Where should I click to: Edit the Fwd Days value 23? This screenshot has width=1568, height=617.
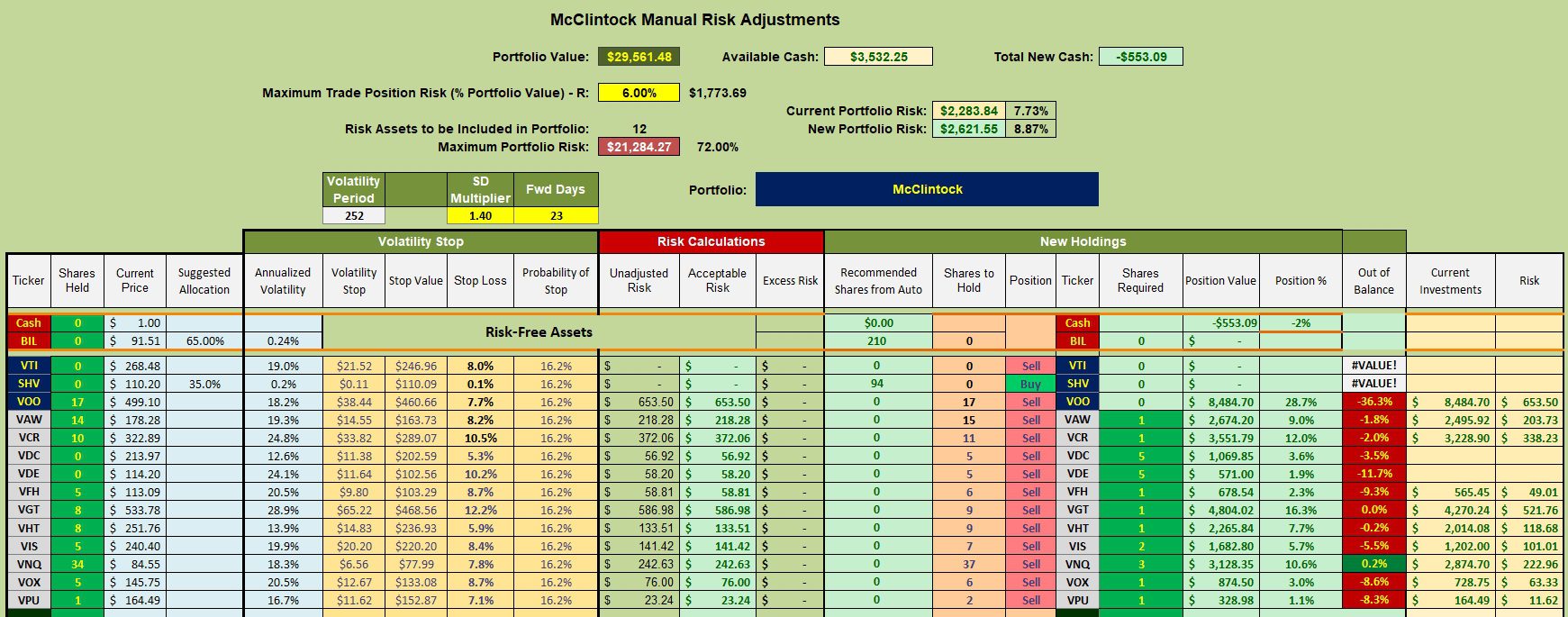click(x=556, y=216)
